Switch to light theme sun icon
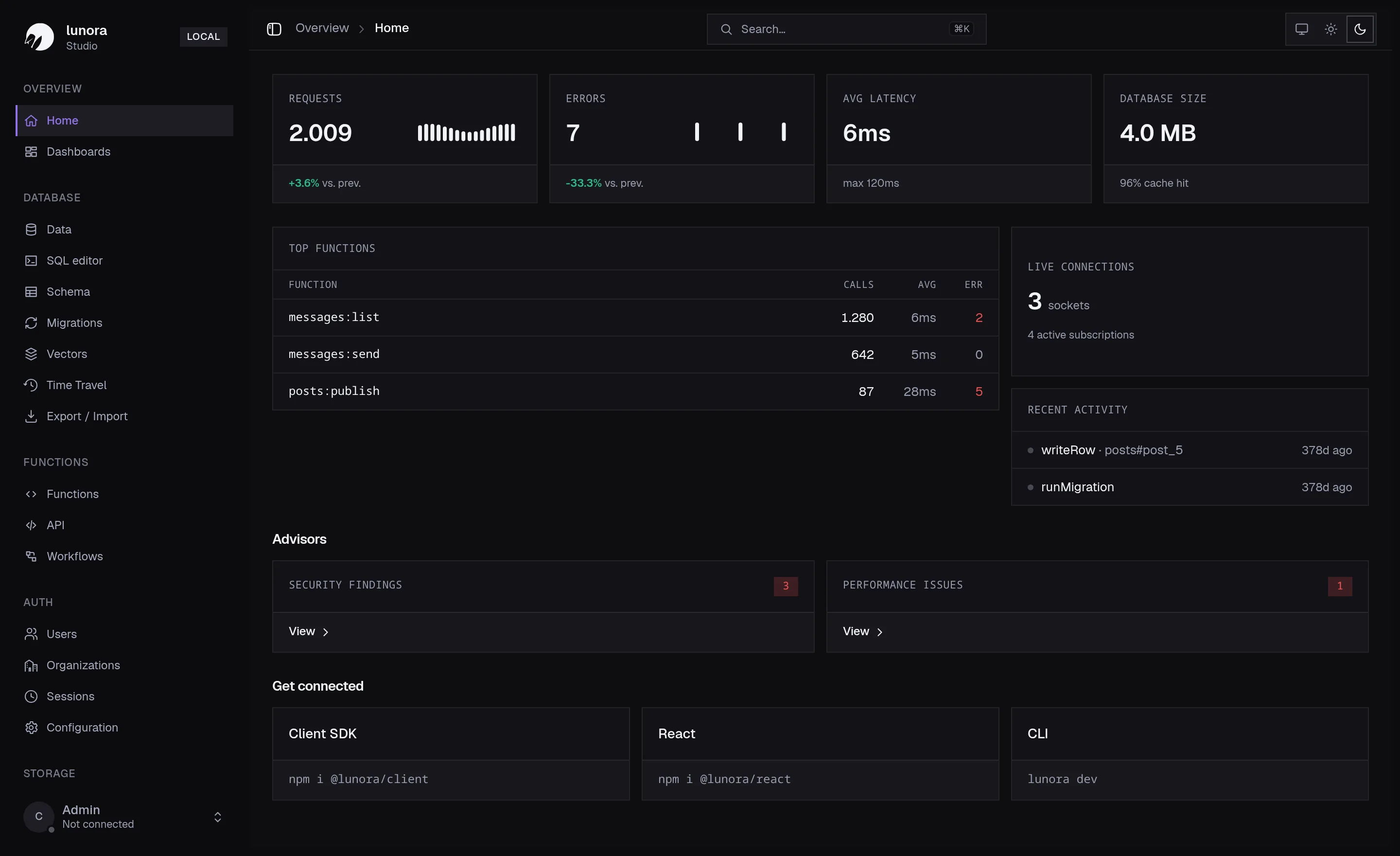 click(x=1330, y=29)
